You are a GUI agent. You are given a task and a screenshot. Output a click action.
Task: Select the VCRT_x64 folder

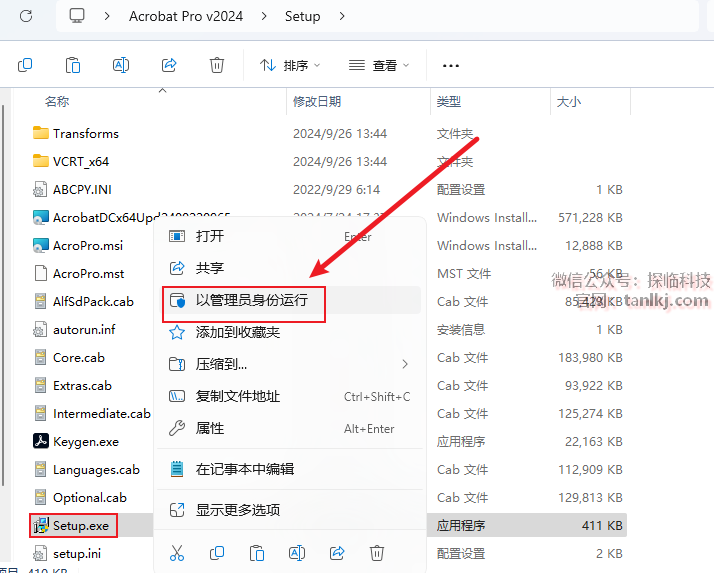point(81,162)
